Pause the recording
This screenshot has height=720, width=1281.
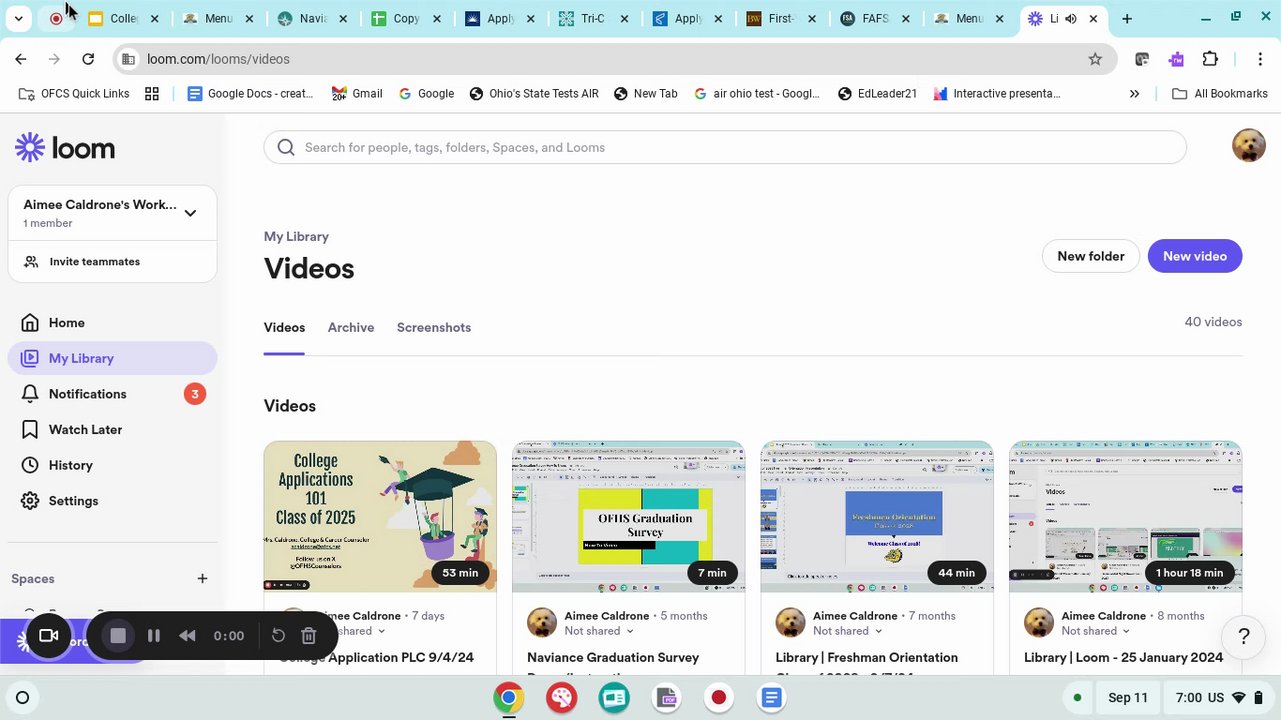point(154,636)
